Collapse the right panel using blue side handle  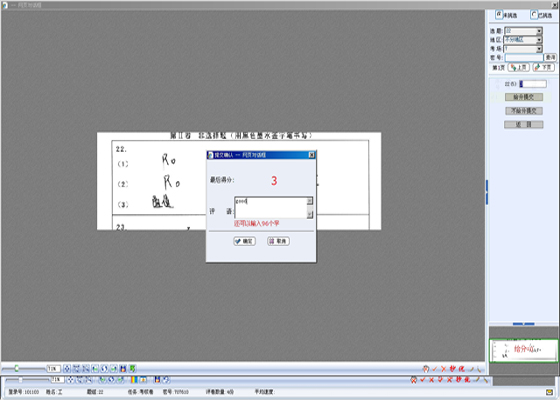(487, 192)
